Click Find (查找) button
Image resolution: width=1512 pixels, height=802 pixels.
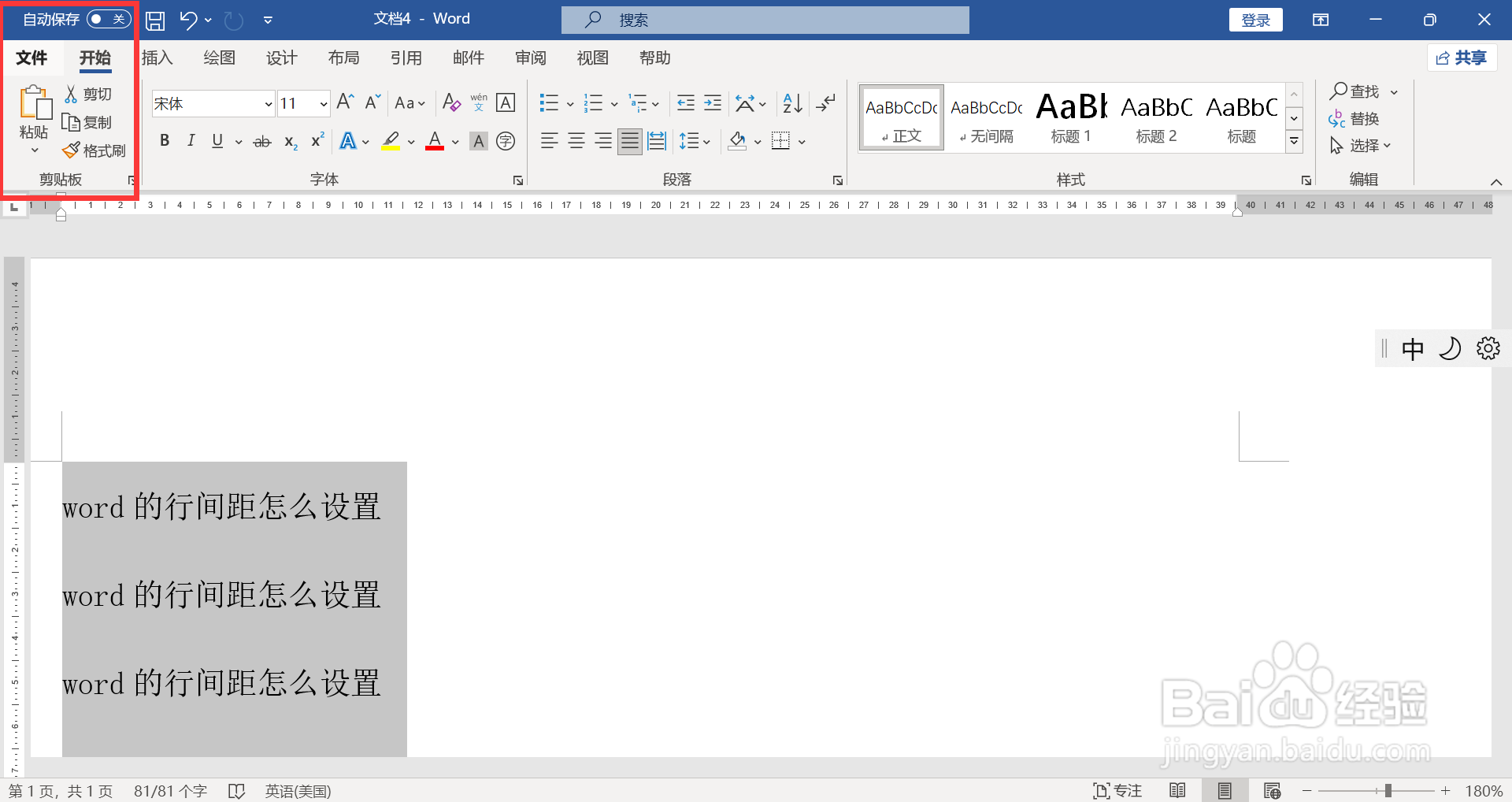tap(1355, 91)
